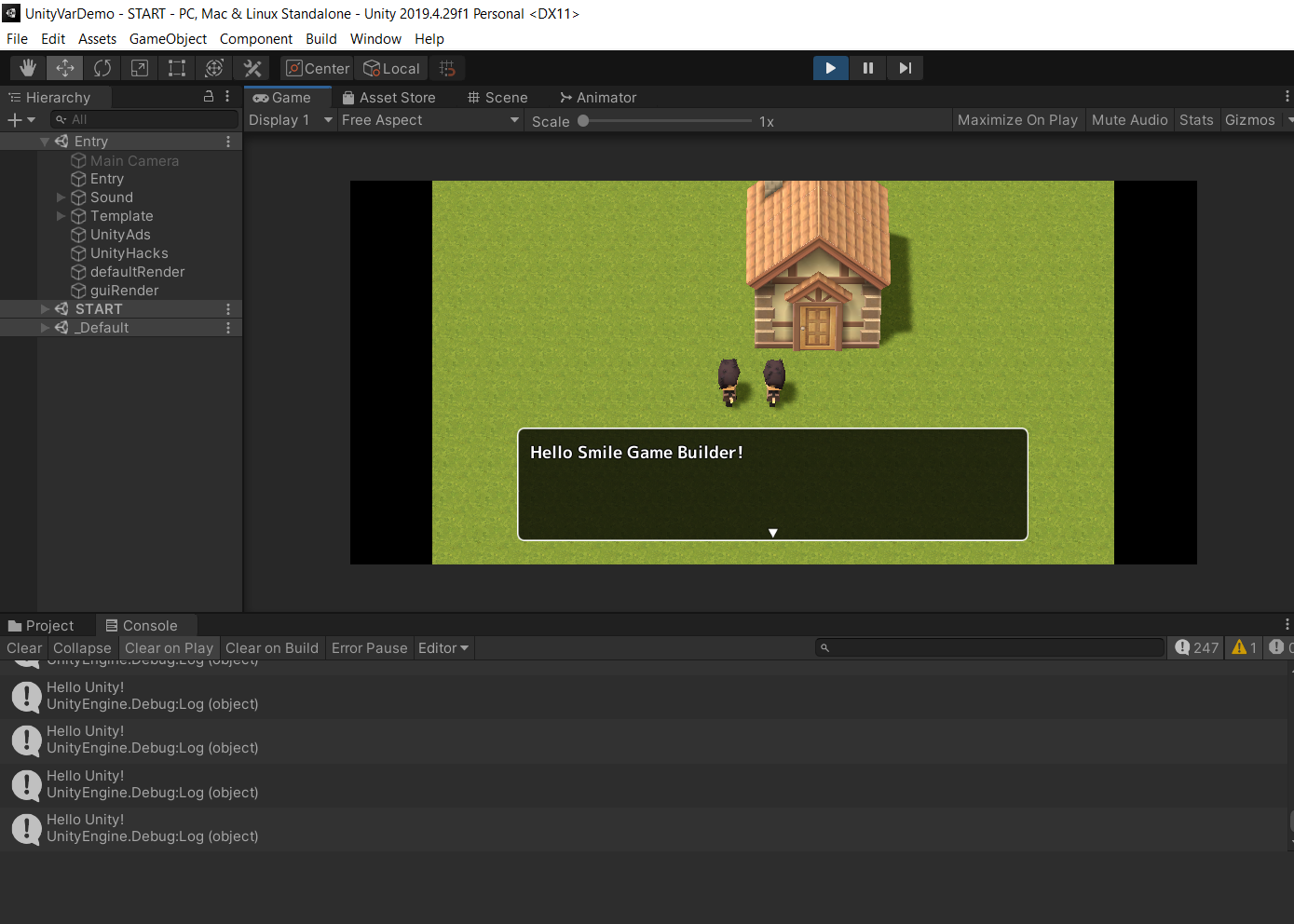Open the Display 1 dropdown
1294x924 pixels.
click(290, 120)
